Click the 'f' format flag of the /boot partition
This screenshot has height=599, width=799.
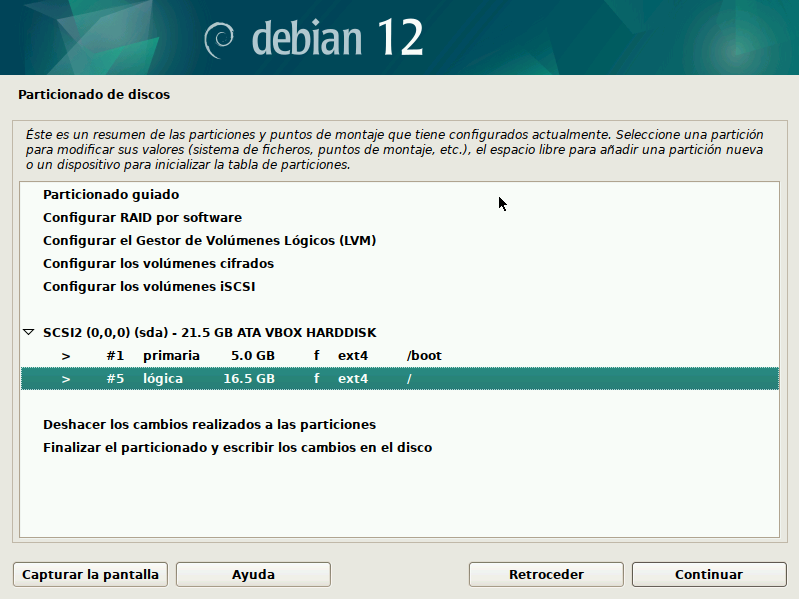click(x=316, y=356)
